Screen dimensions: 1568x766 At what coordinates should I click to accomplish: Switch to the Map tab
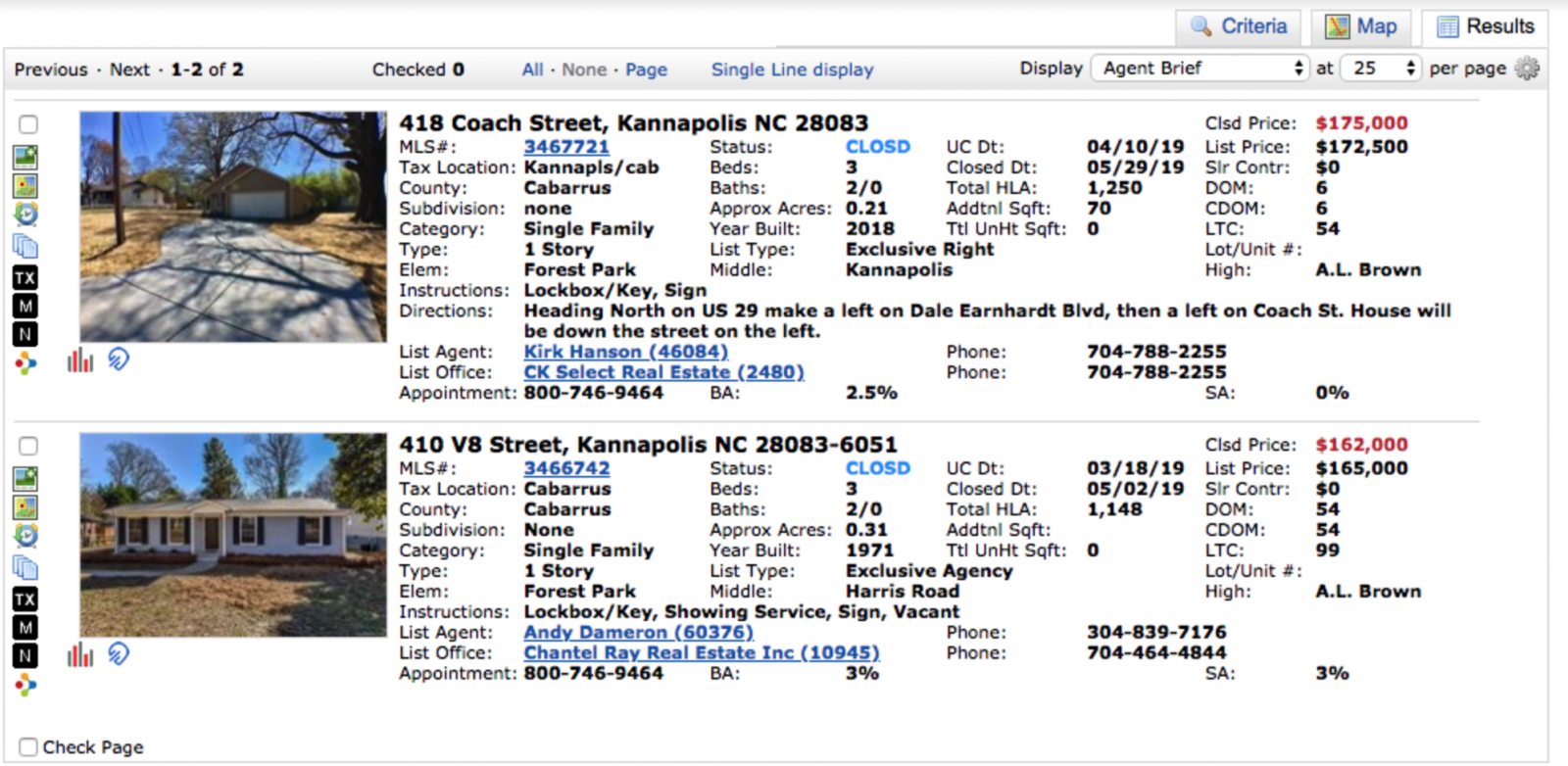1361,27
